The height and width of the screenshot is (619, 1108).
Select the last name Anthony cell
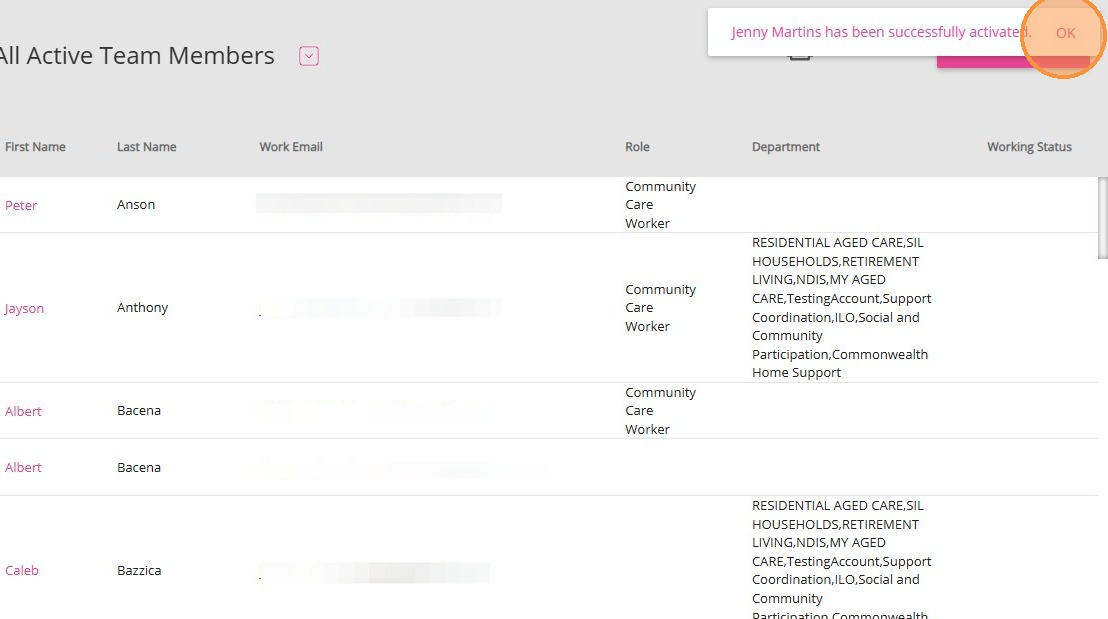pyautogui.click(x=143, y=307)
